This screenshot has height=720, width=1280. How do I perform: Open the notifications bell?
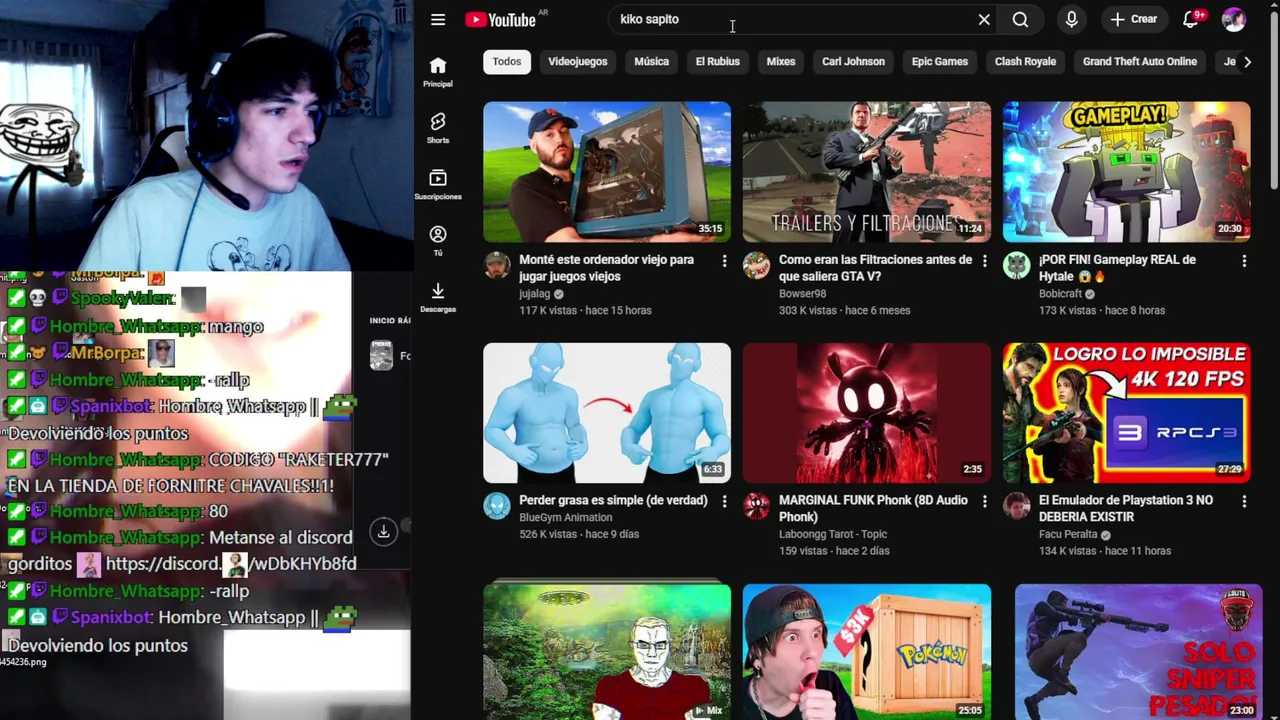click(1190, 19)
